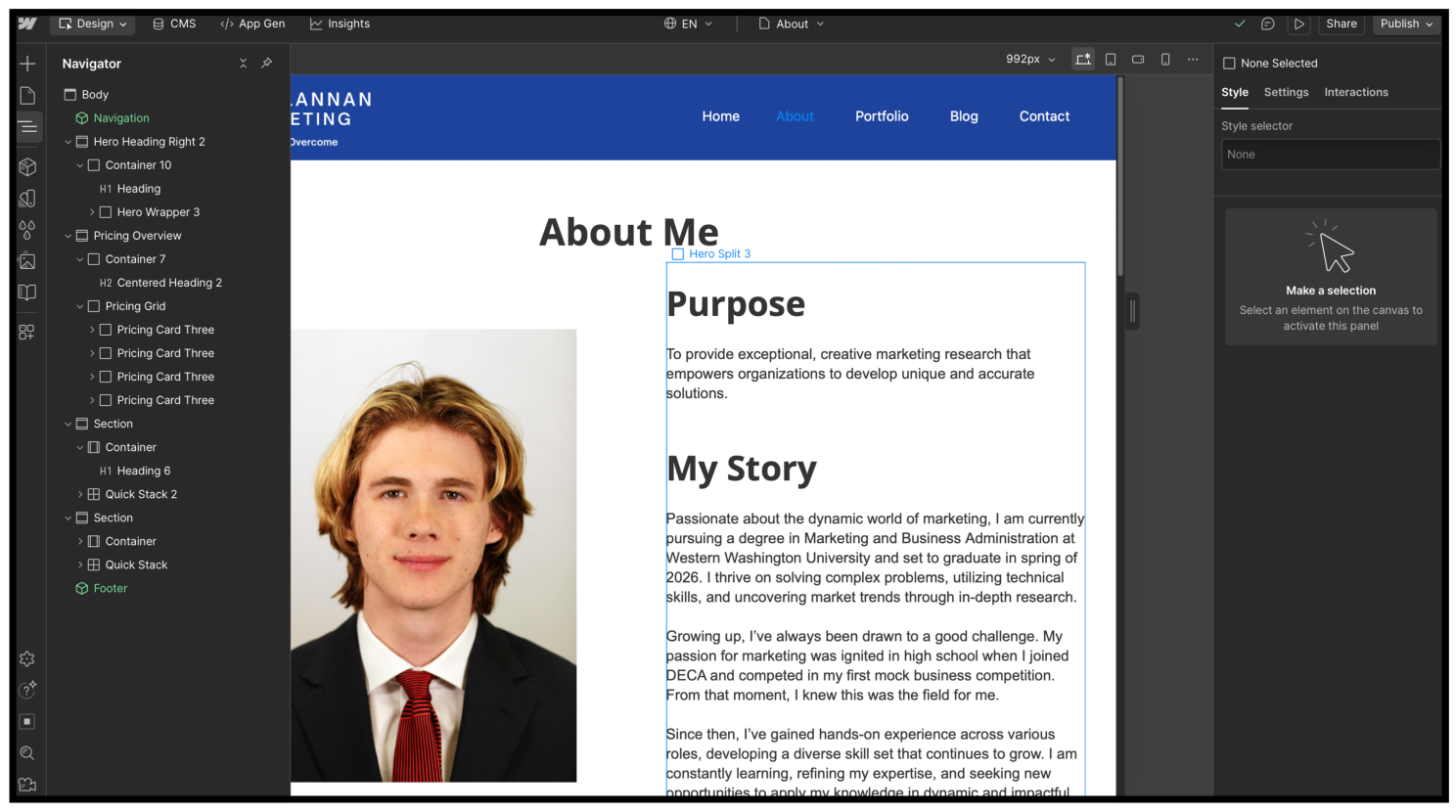Click the green saved-status checkmark
The height and width of the screenshot is (812, 1456).
1240,23
